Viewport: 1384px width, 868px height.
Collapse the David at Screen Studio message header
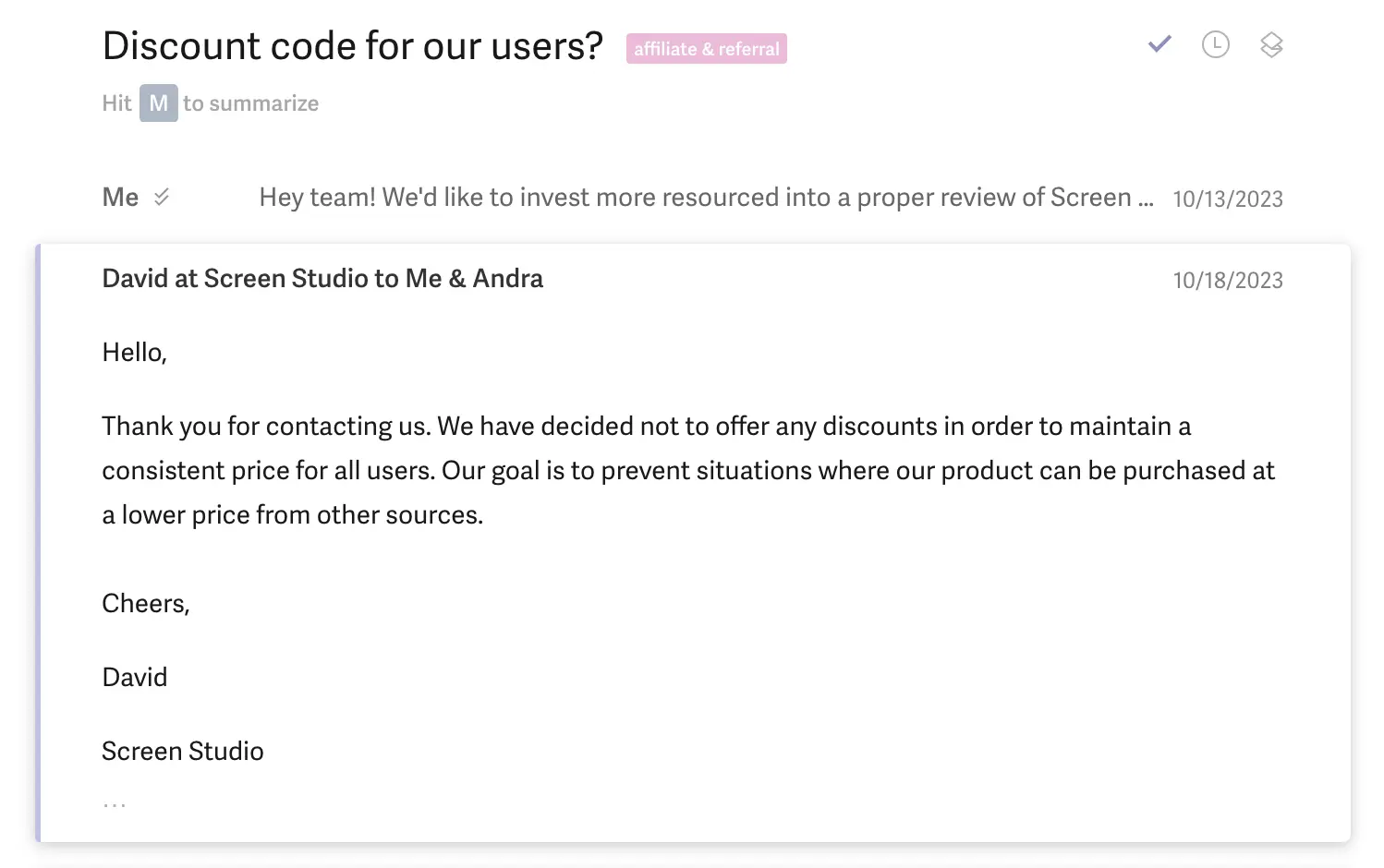322,279
